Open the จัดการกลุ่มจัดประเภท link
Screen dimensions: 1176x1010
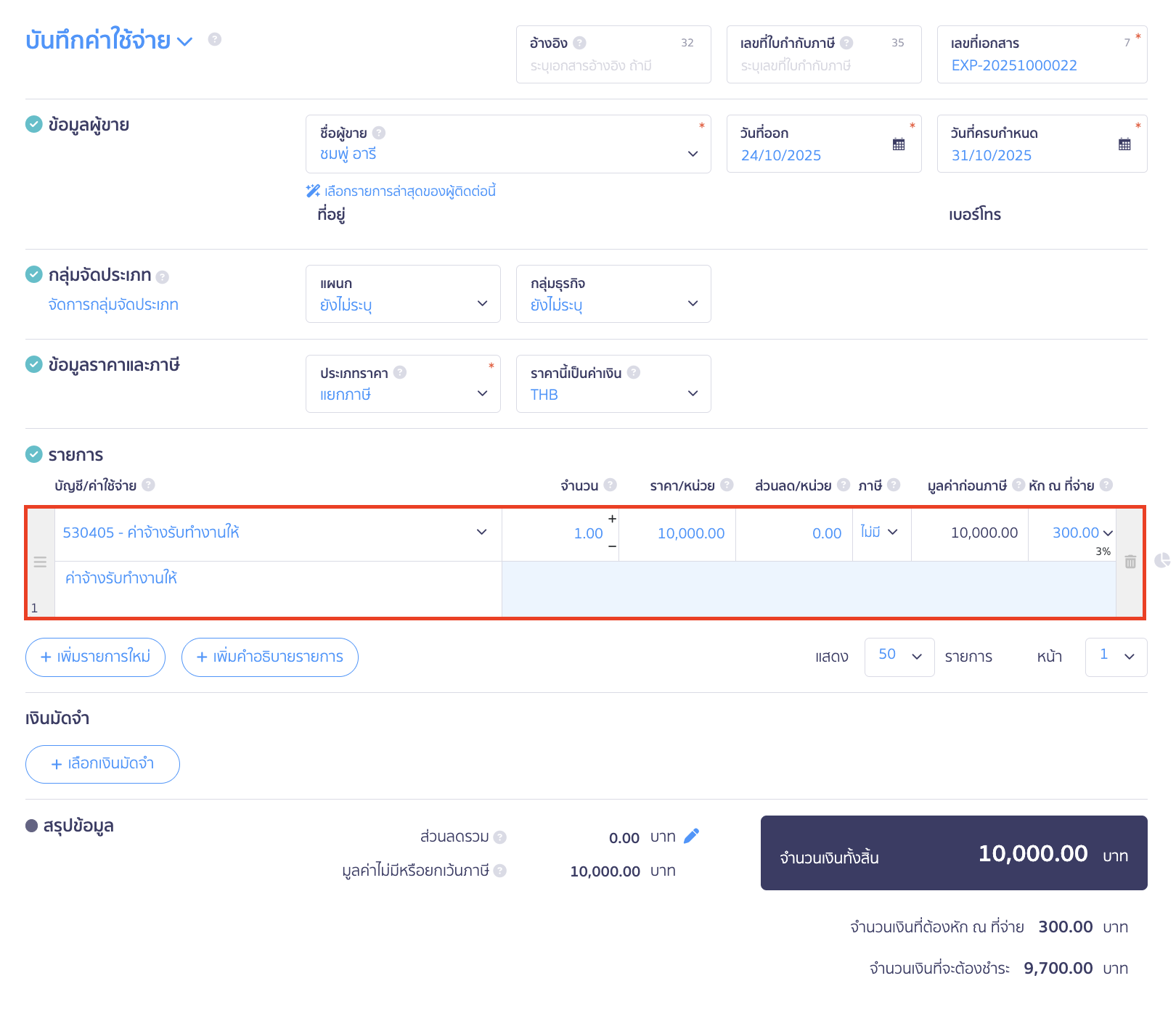coord(113,305)
